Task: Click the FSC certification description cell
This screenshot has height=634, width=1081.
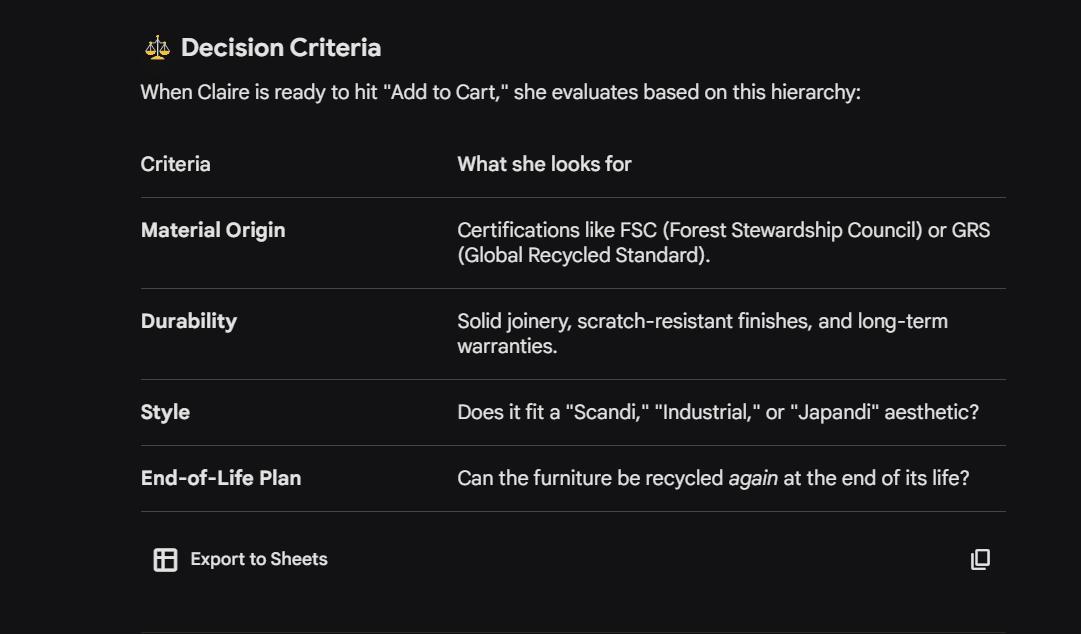Action: pos(724,243)
